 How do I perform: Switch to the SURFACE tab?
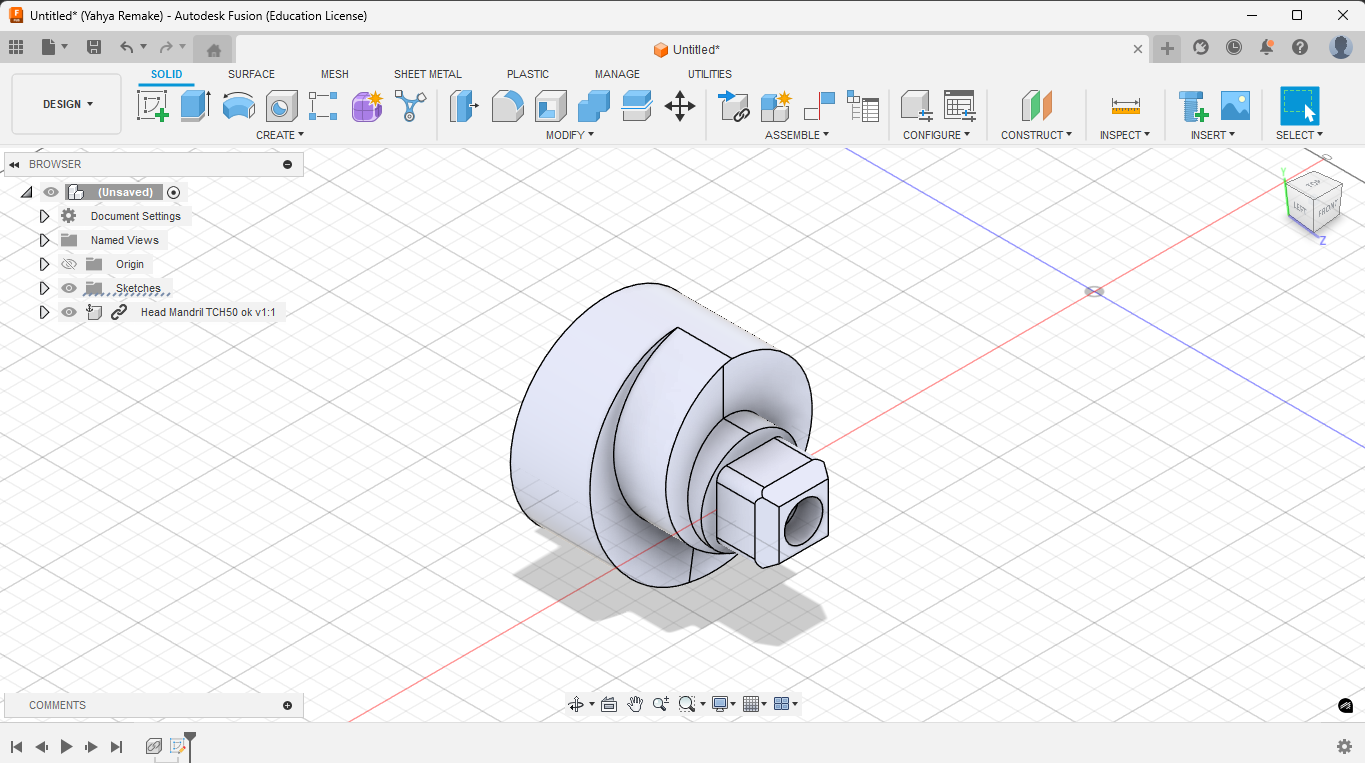(251, 74)
